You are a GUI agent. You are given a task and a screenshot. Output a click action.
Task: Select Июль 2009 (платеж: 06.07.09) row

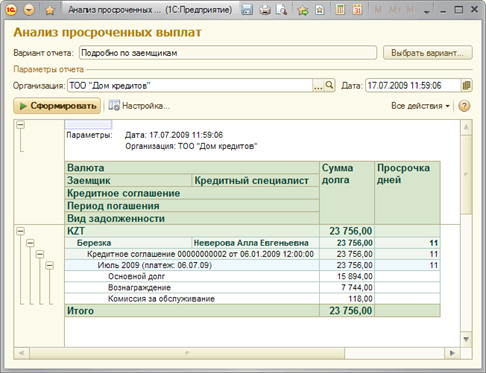click(x=192, y=265)
